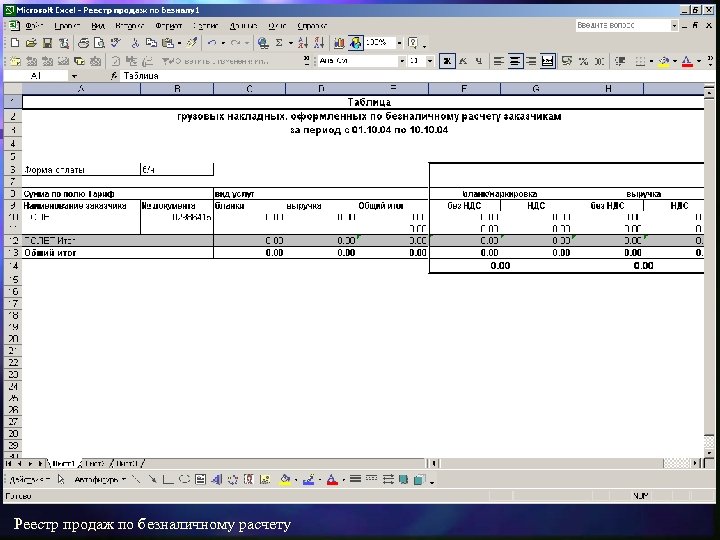Select the Arrow drawing tool
The width and height of the screenshot is (720, 540).
(152, 480)
